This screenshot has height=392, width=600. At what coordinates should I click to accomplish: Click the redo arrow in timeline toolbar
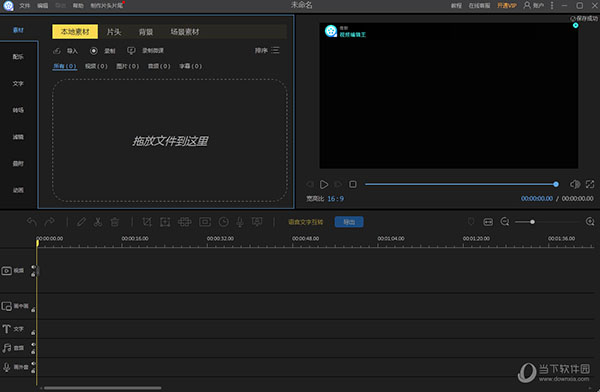click(49, 222)
